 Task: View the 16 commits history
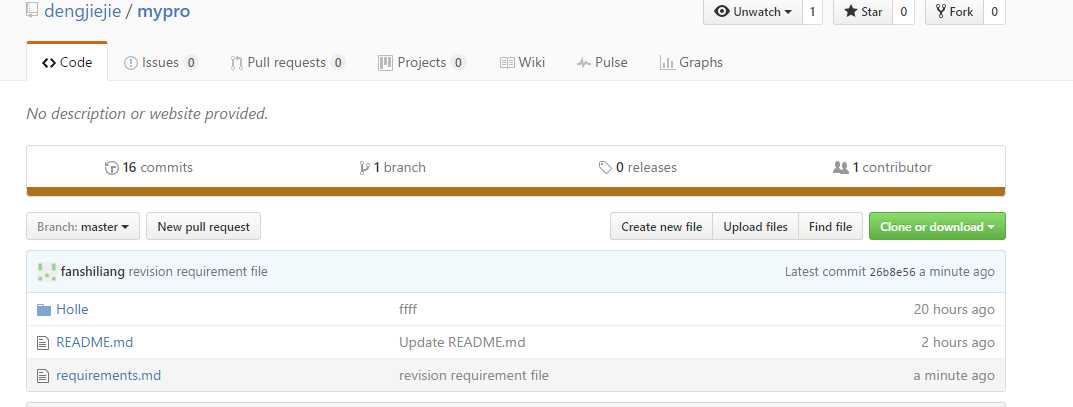[x=148, y=168]
